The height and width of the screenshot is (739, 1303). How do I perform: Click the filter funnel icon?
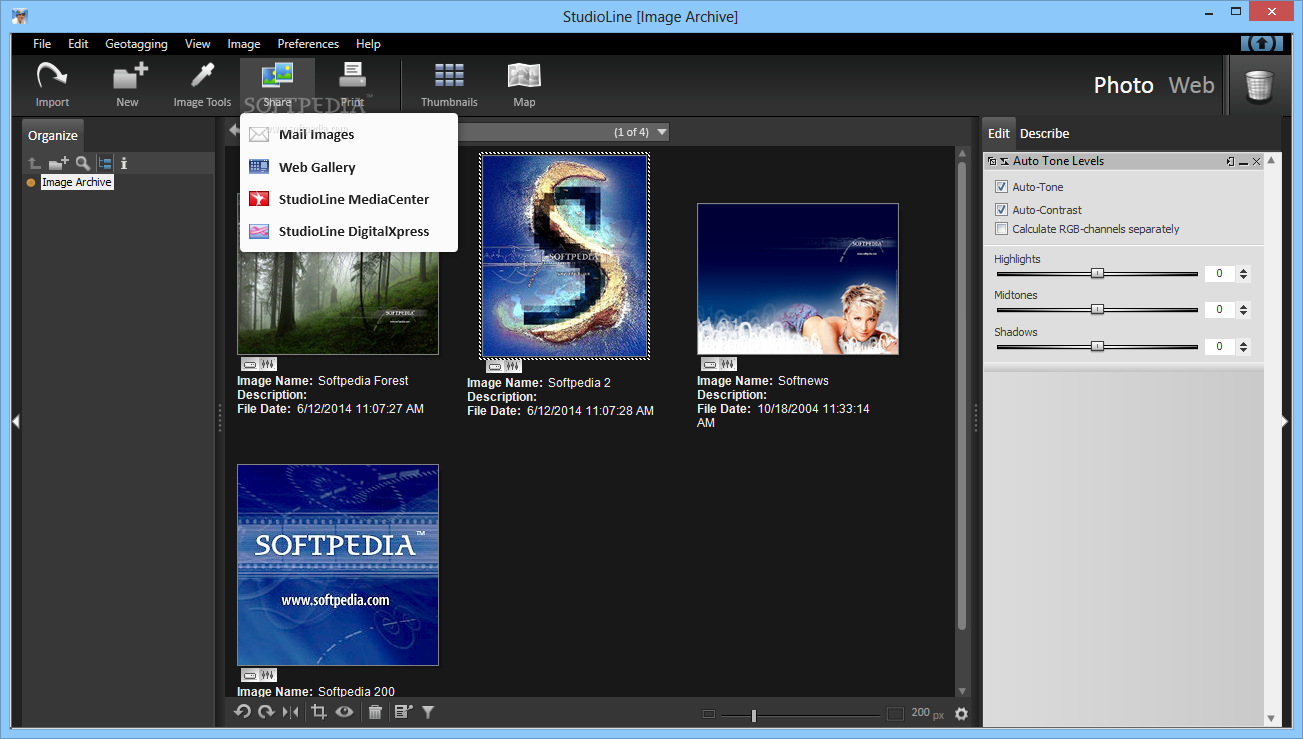pyautogui.click(x=428, y=712)
